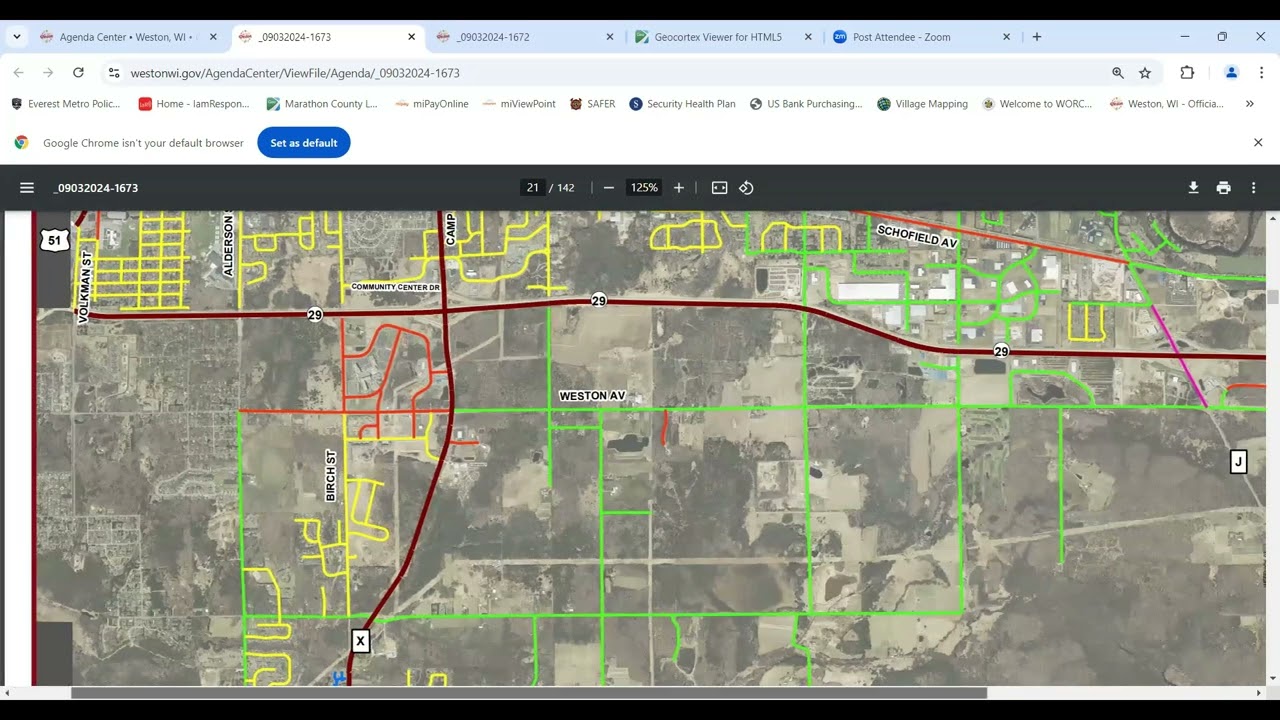Bookmark this tab with star icon
Screen dimensions: 1280x720
pyautogui.click(x=1145, y=73)
